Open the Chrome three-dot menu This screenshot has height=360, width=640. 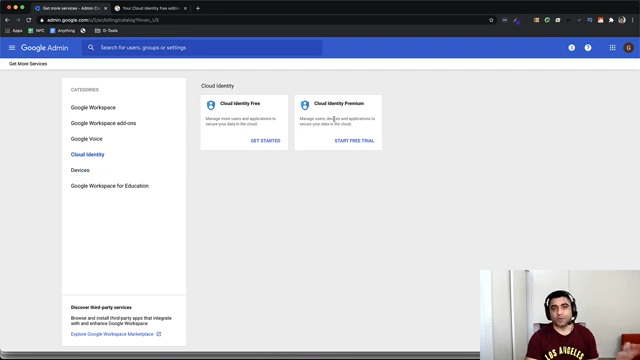(x=633, y=20)
